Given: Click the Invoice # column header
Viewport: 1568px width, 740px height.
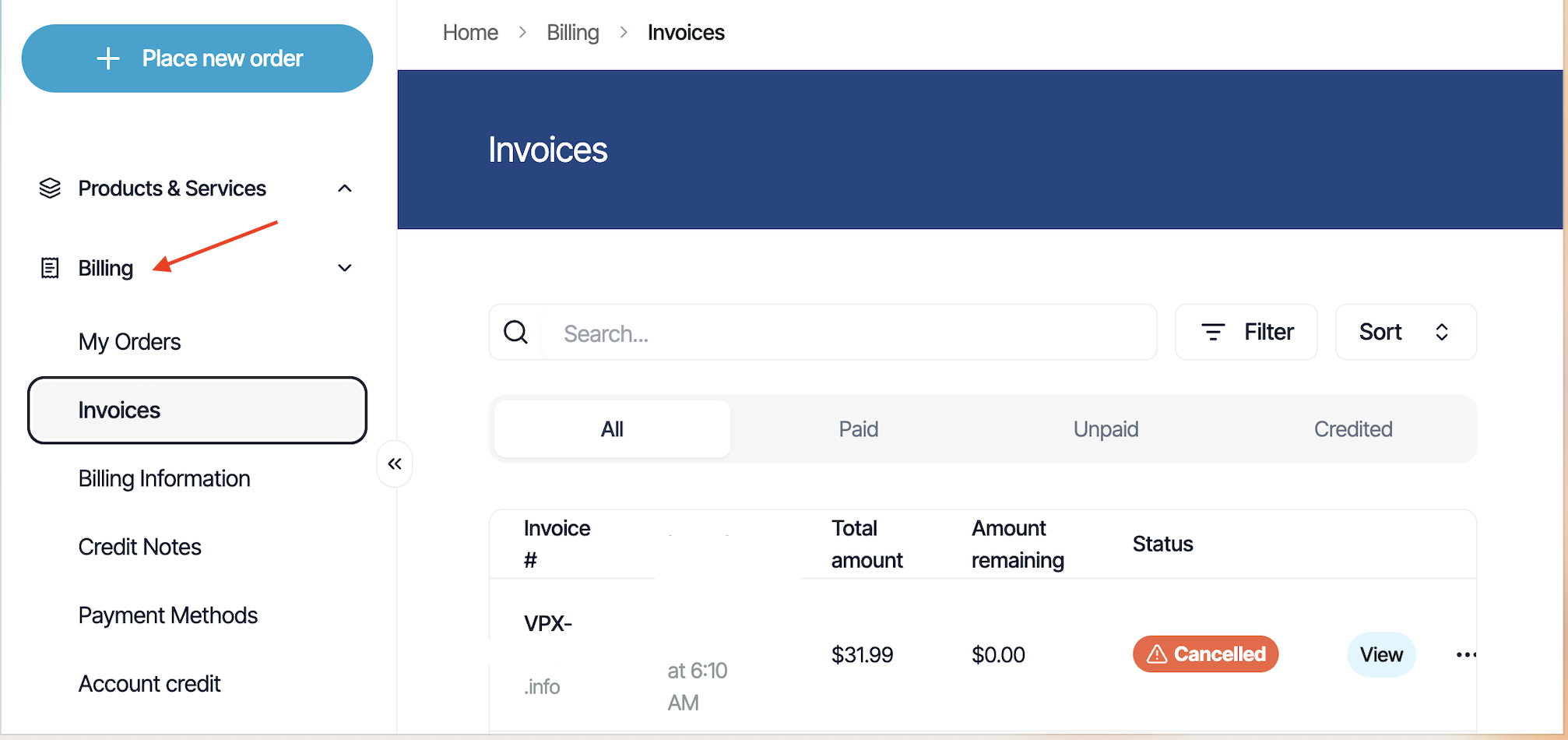Looking at the screenshot, I should (557, 544).
